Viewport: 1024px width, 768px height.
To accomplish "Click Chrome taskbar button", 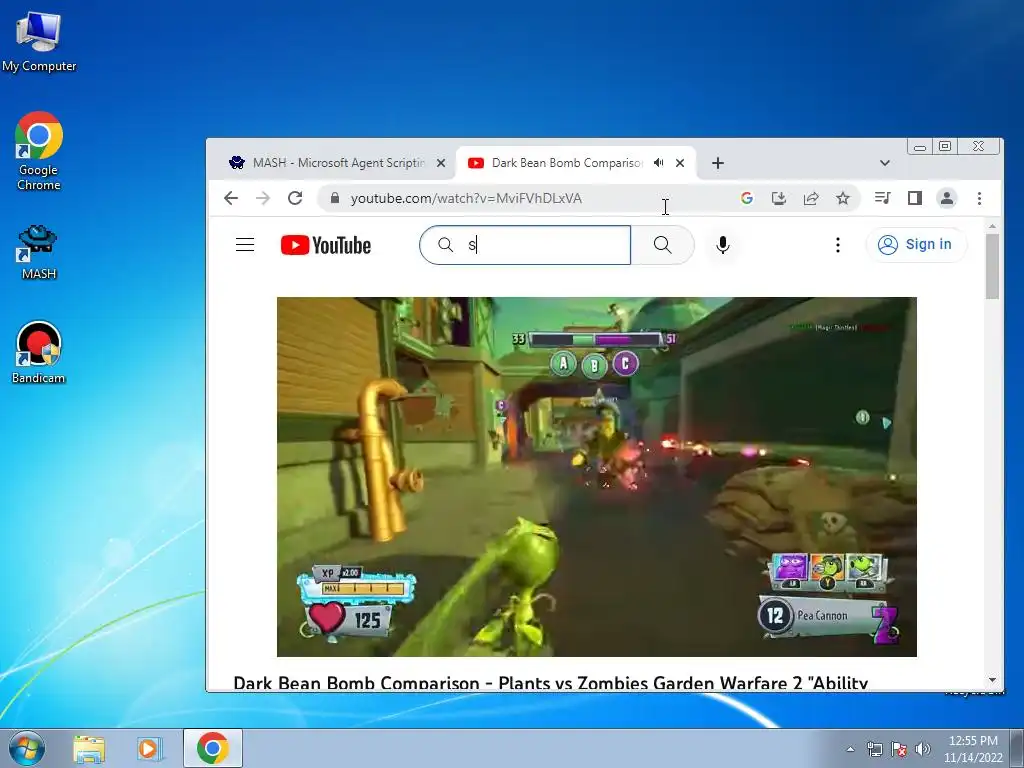I will click(x=213, y=748).
